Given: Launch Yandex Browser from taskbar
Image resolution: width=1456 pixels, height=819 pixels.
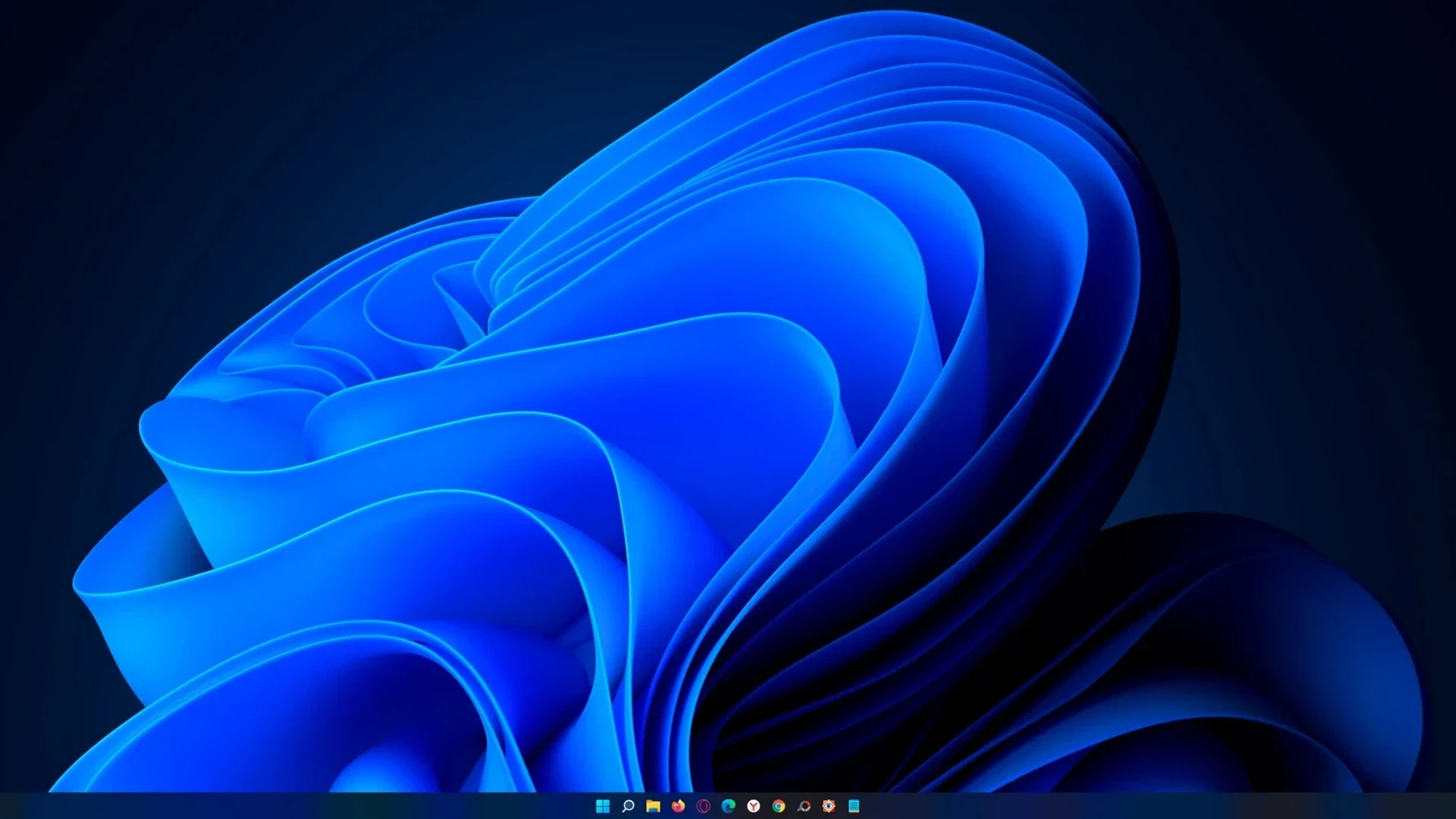Looking at the screenshot, I should (753, 805).
